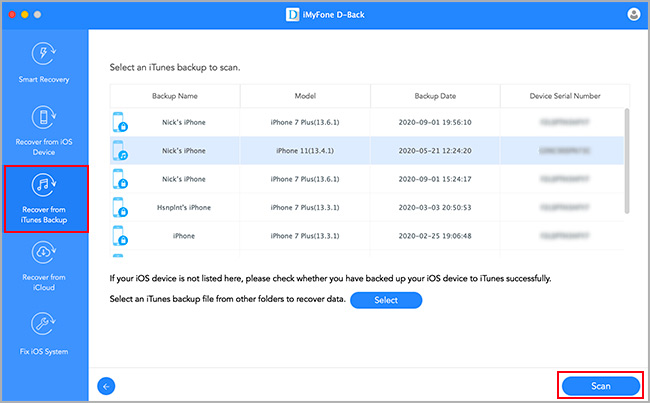Click backup date 2020-02-25 19:06:48
This screenshot has height=403, width=650.
pos(435,236)
